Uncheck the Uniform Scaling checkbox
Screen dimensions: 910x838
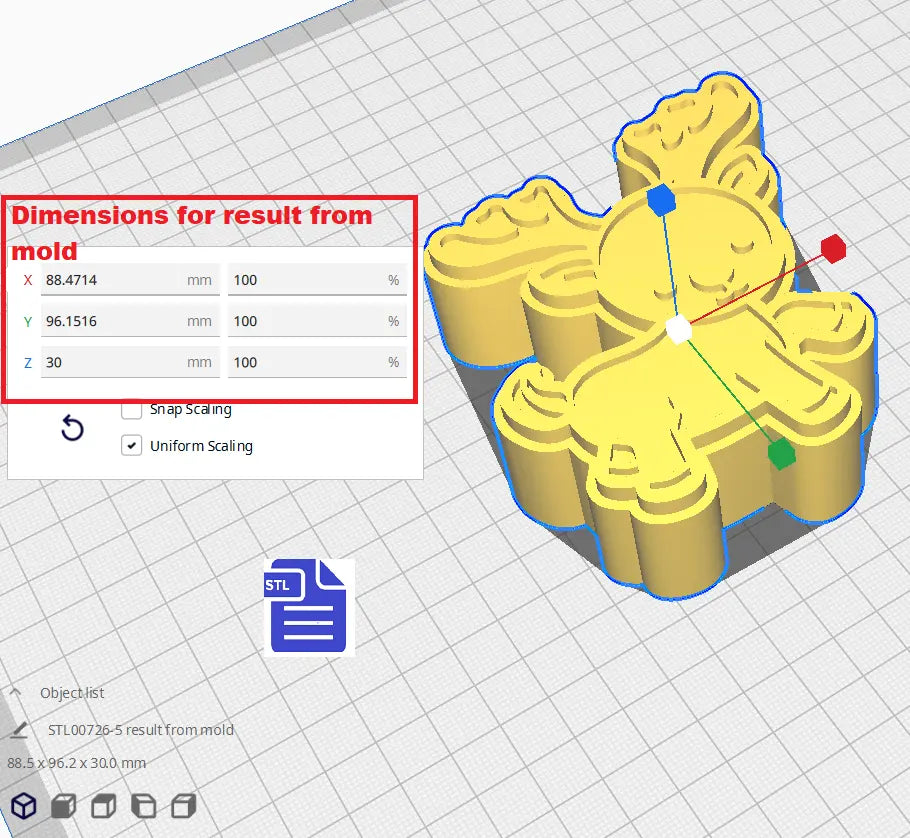coord(131,446)
